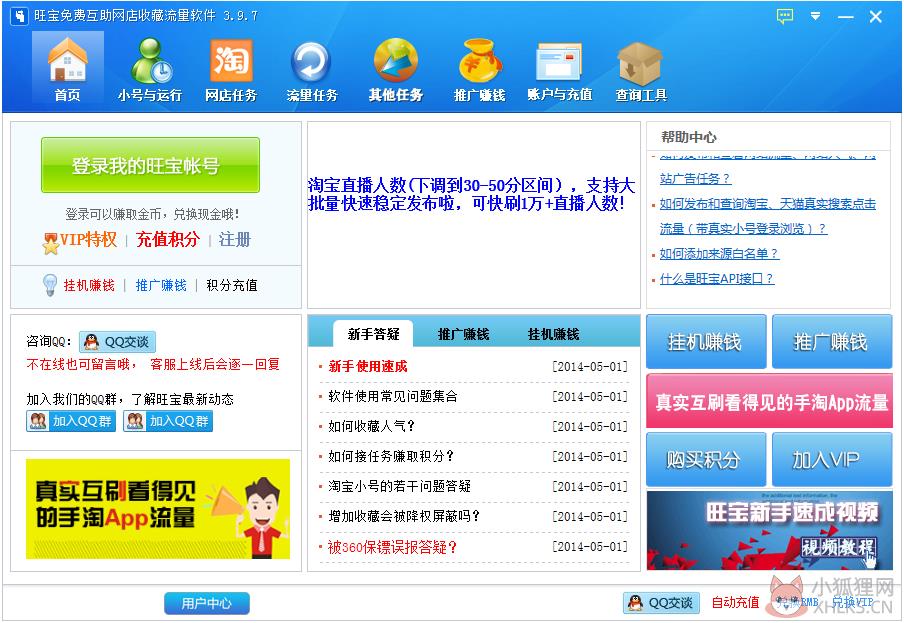Open the 旺宝新手速成视频 tutorial banner
Screen dimensions: 904x623
(769, 531)
